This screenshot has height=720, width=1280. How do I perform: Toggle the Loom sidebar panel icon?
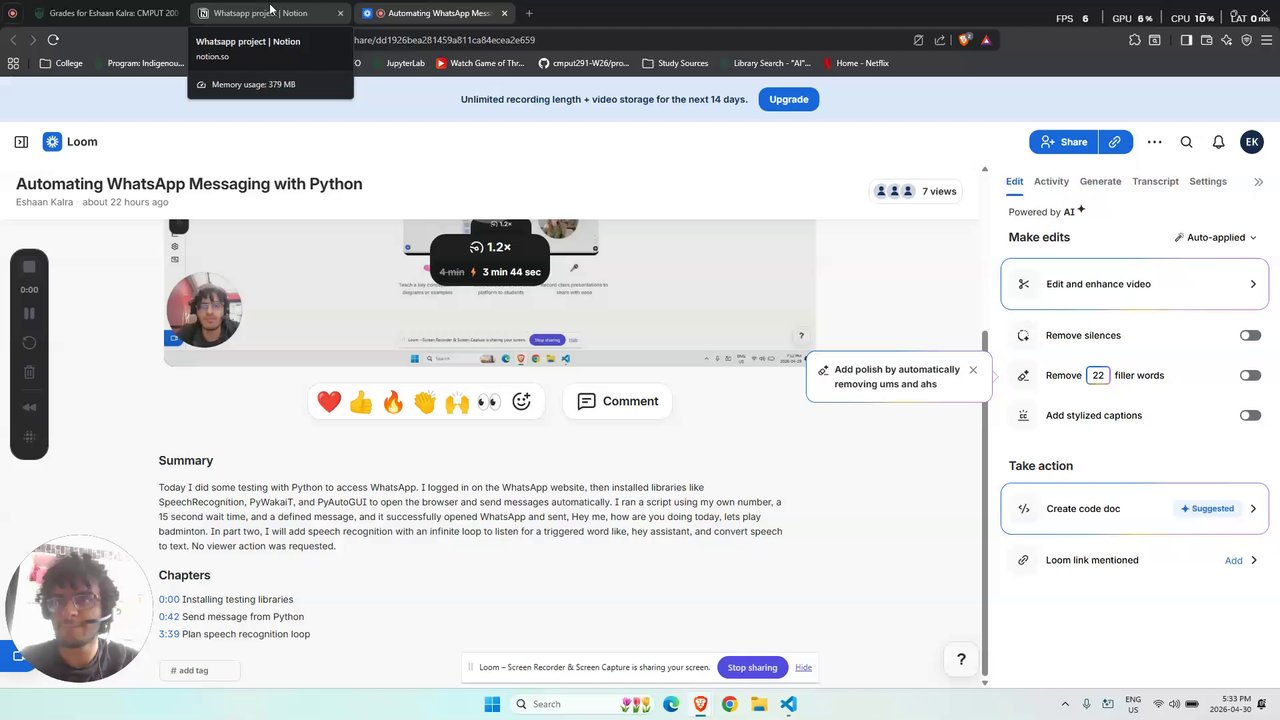tap(21, 142)
